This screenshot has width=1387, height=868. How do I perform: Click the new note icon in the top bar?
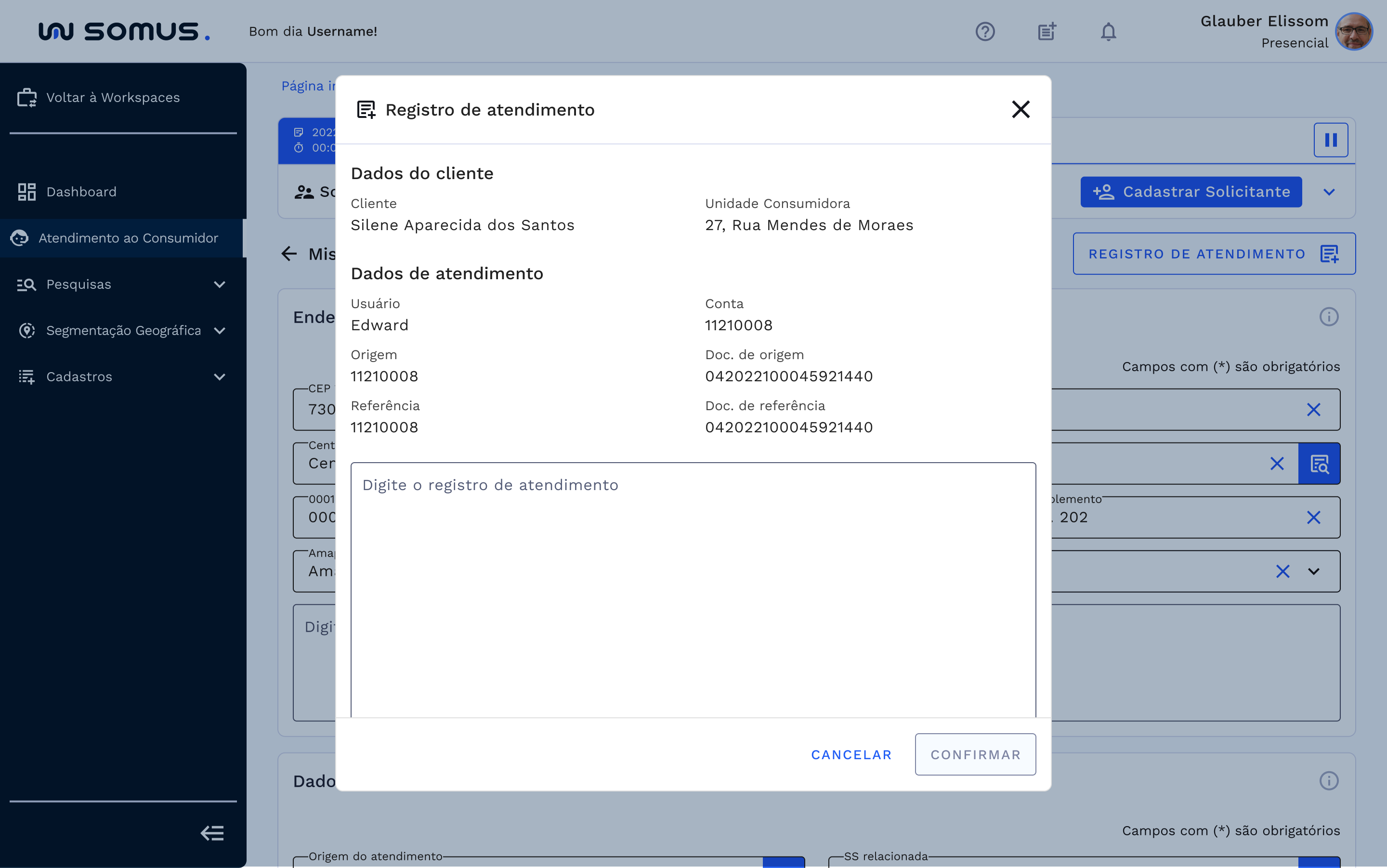[x=1047, y=32]
